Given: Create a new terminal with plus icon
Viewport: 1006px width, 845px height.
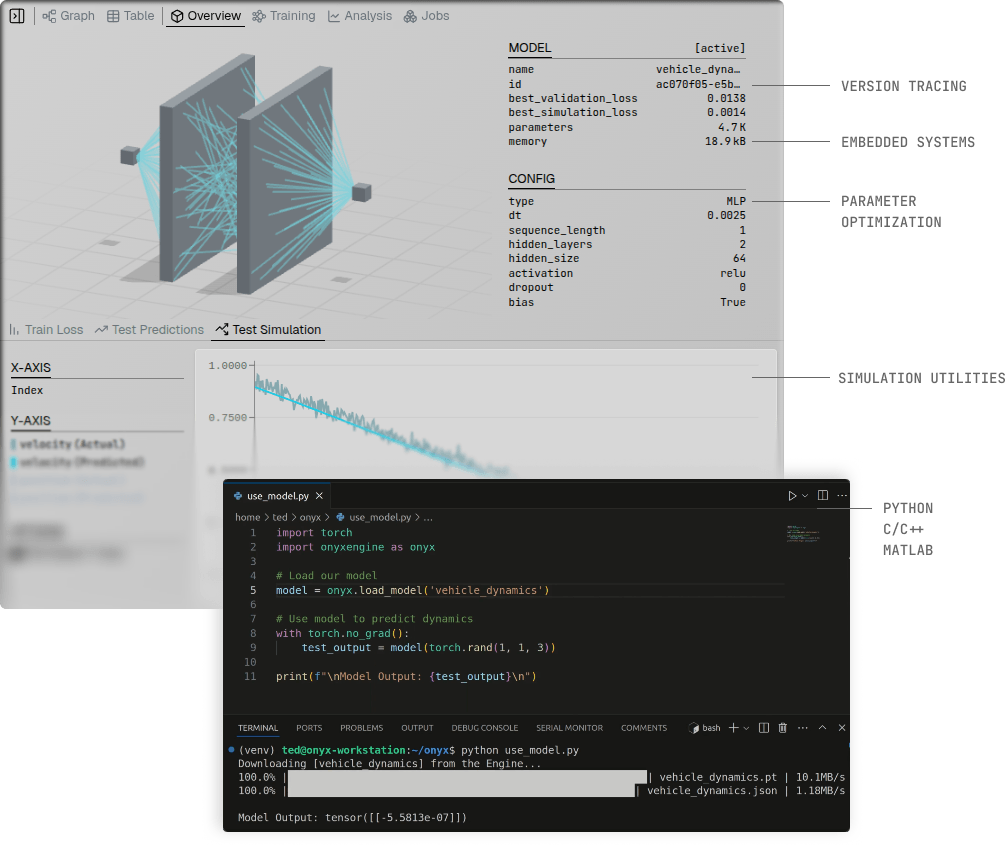Looking at the screenshot, I should coord(733,728).
